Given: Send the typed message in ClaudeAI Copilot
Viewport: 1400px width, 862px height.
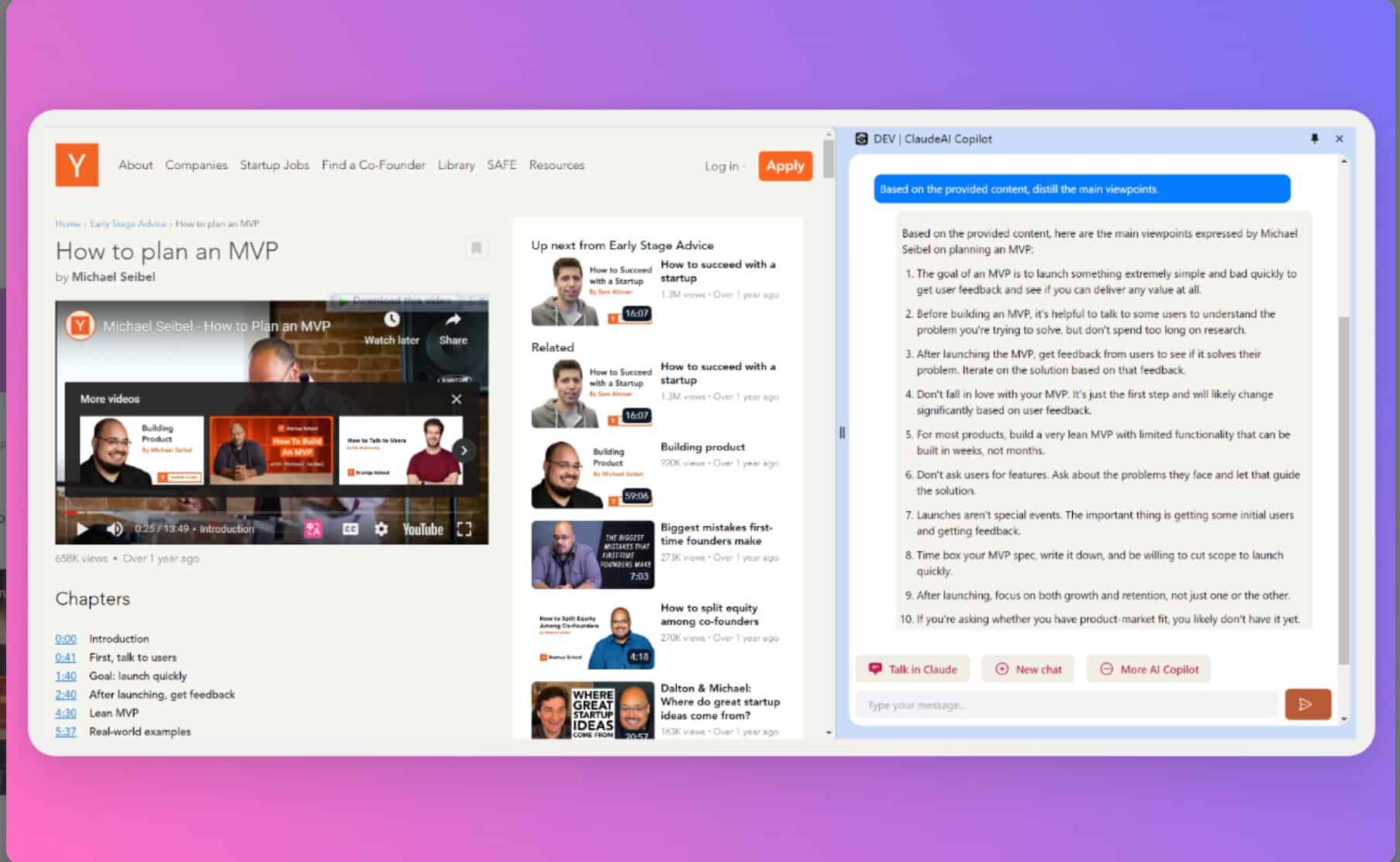Looking at the screenshot, I should click(x=1307, y=704).
